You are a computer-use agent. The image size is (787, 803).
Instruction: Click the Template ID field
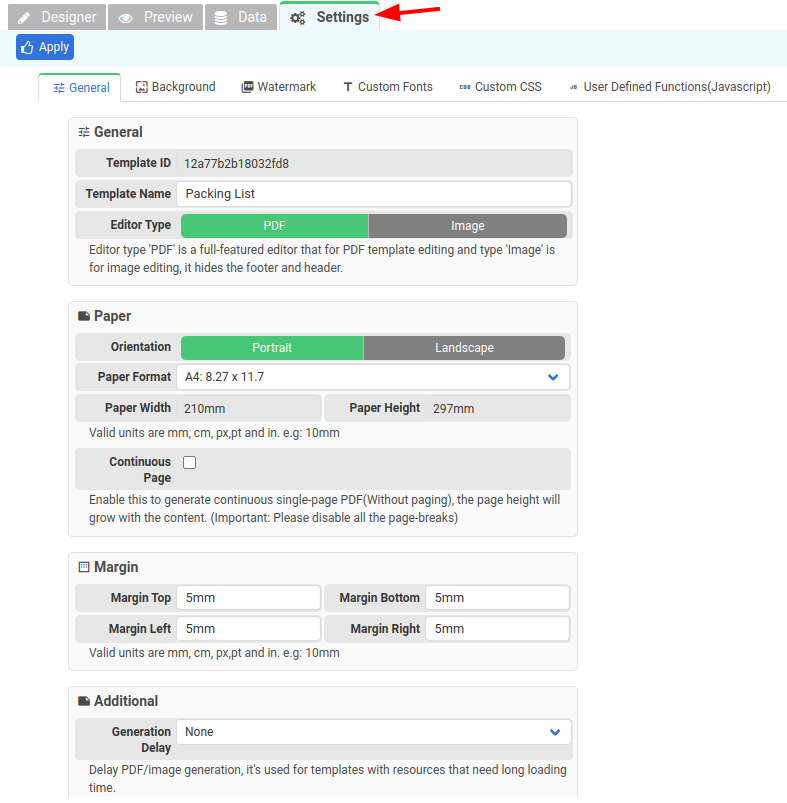[x=374, y=163]
